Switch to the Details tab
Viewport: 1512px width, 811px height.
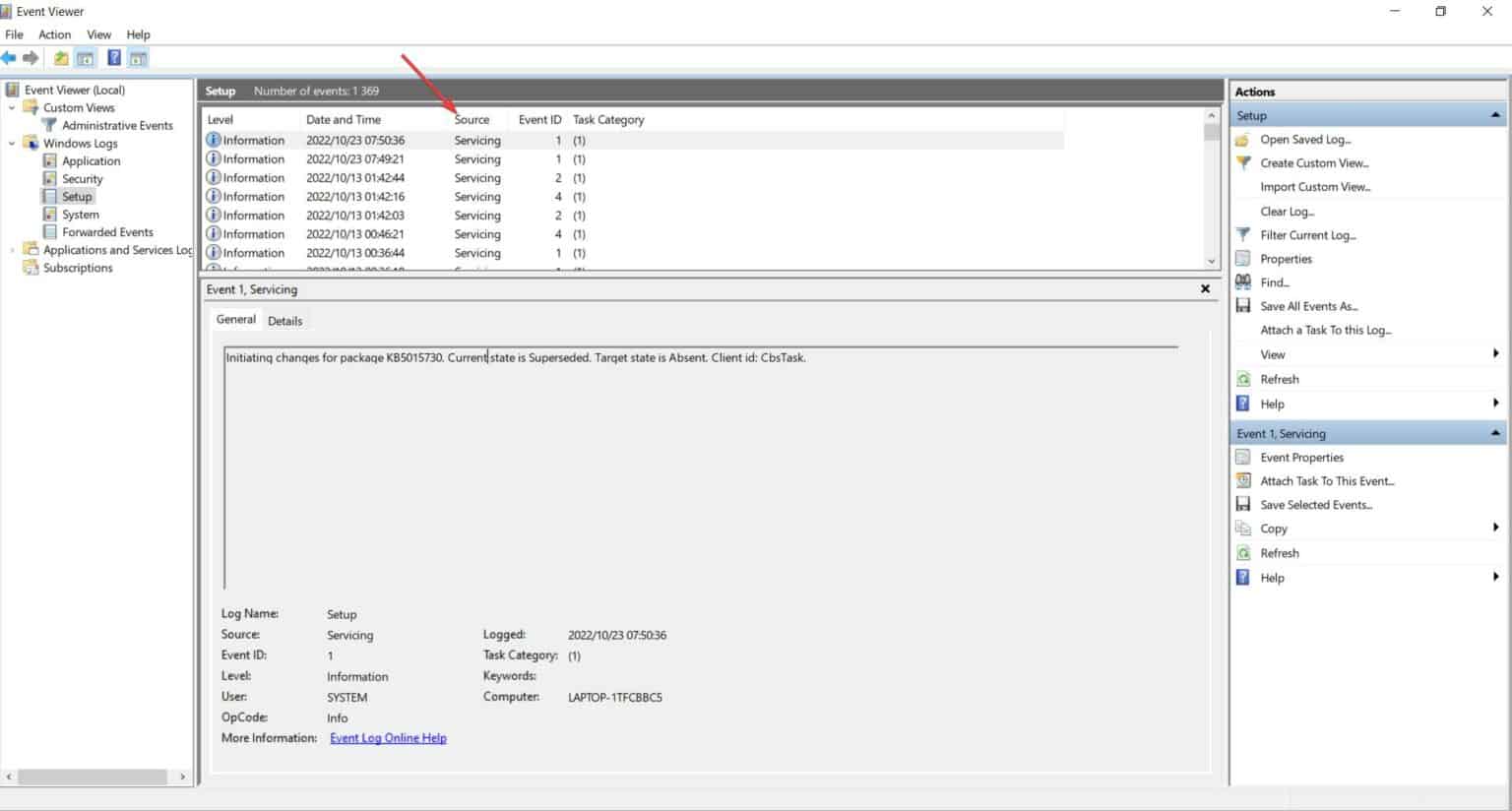[x=284, y=320]
